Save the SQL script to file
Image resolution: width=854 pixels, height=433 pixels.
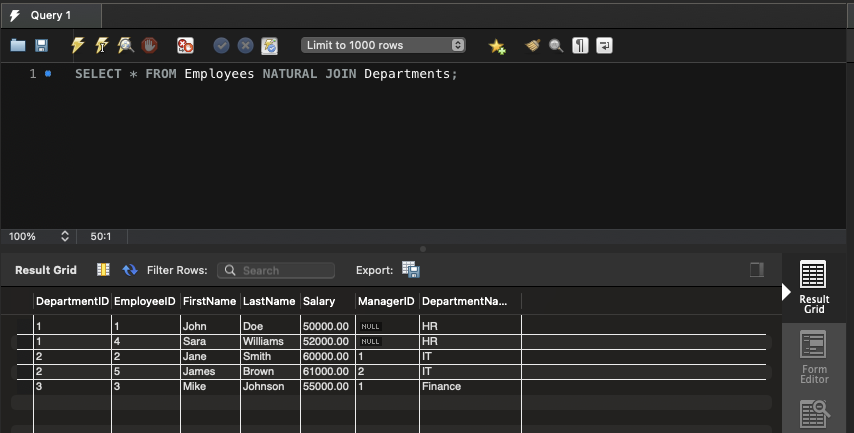coord(41,46)
